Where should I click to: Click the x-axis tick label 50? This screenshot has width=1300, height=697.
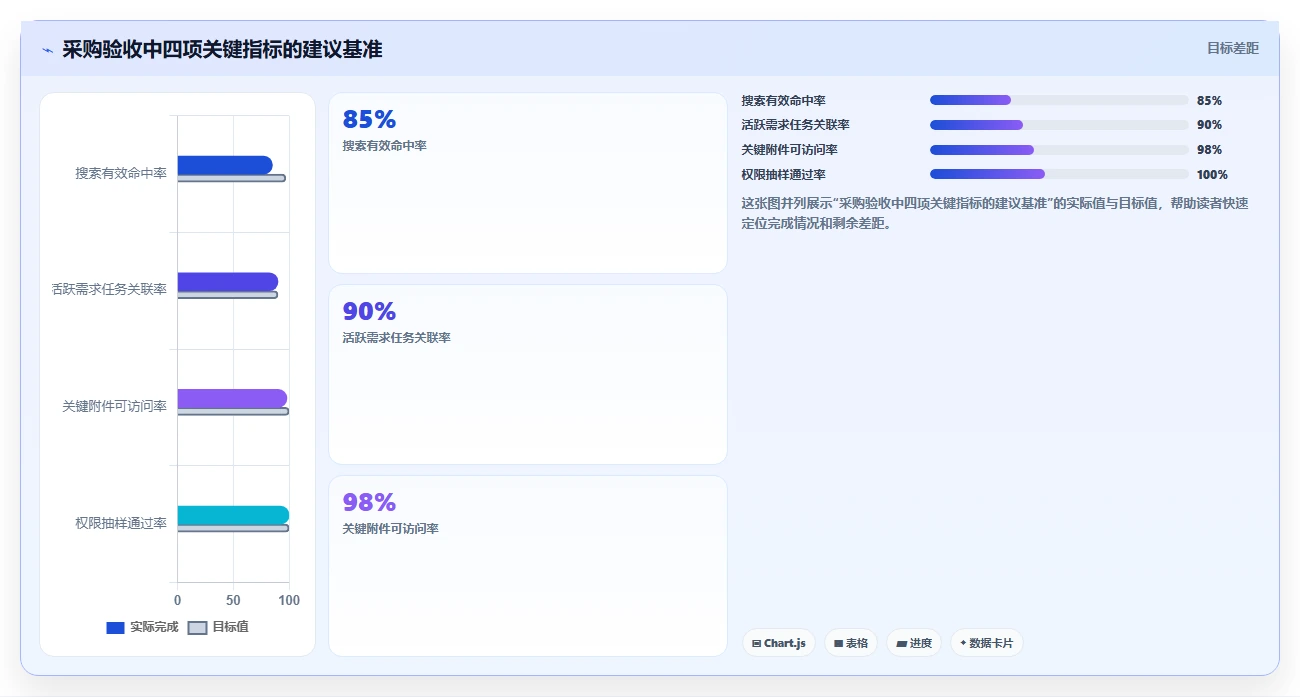pyautogui.click(x=233, y=600)
